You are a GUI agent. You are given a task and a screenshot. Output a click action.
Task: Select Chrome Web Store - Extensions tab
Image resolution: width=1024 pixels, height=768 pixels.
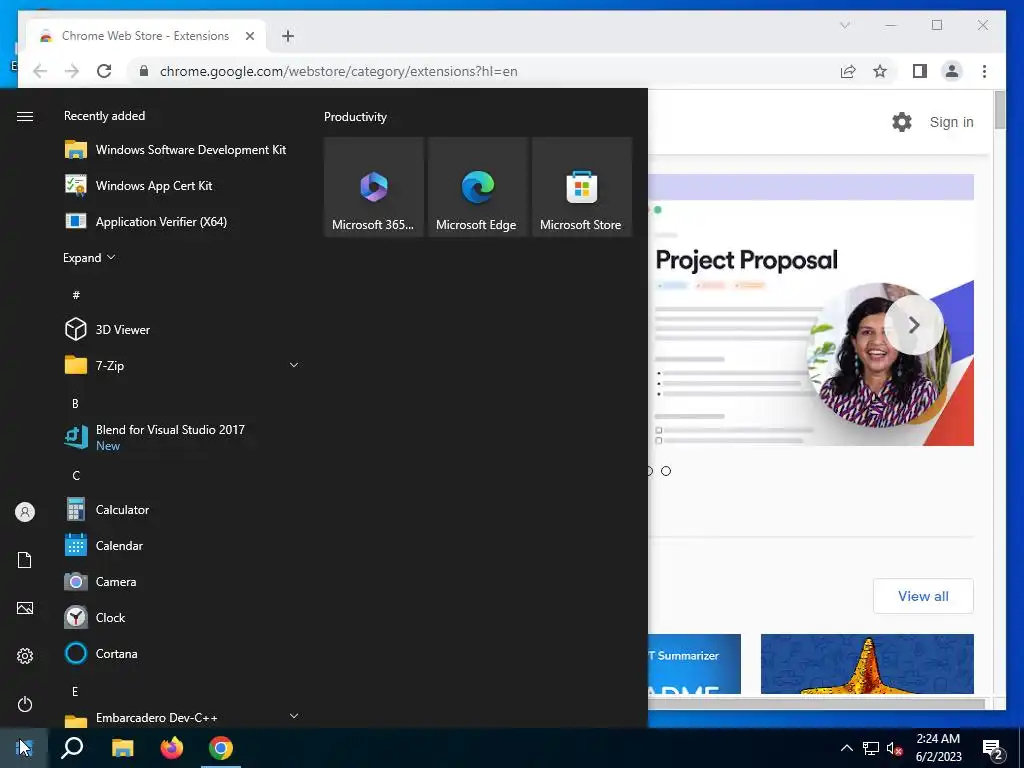(145, 36)
